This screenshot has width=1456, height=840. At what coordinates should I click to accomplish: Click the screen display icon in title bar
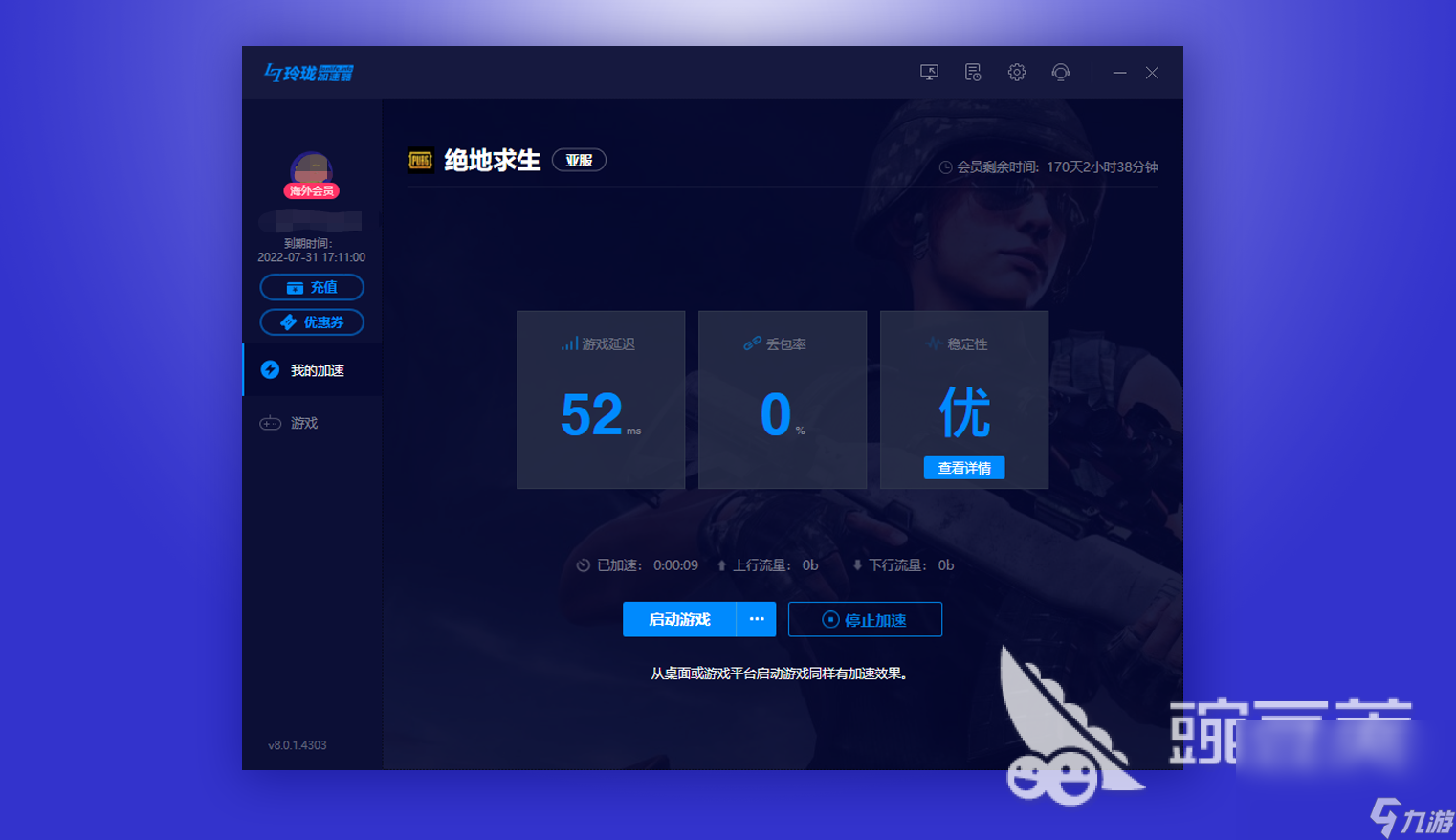[929, 73]
